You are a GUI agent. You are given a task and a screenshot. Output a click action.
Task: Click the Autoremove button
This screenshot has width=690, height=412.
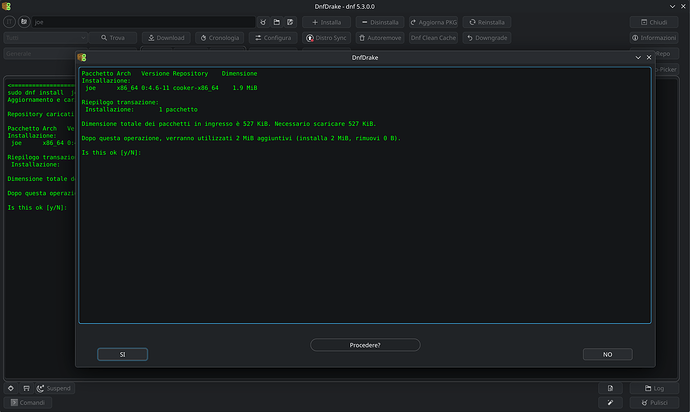coord(380,38)
